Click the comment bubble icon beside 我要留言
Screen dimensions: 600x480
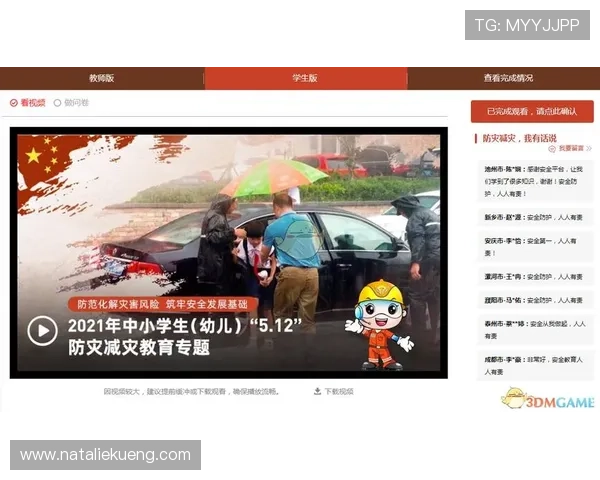pos(552,149)
